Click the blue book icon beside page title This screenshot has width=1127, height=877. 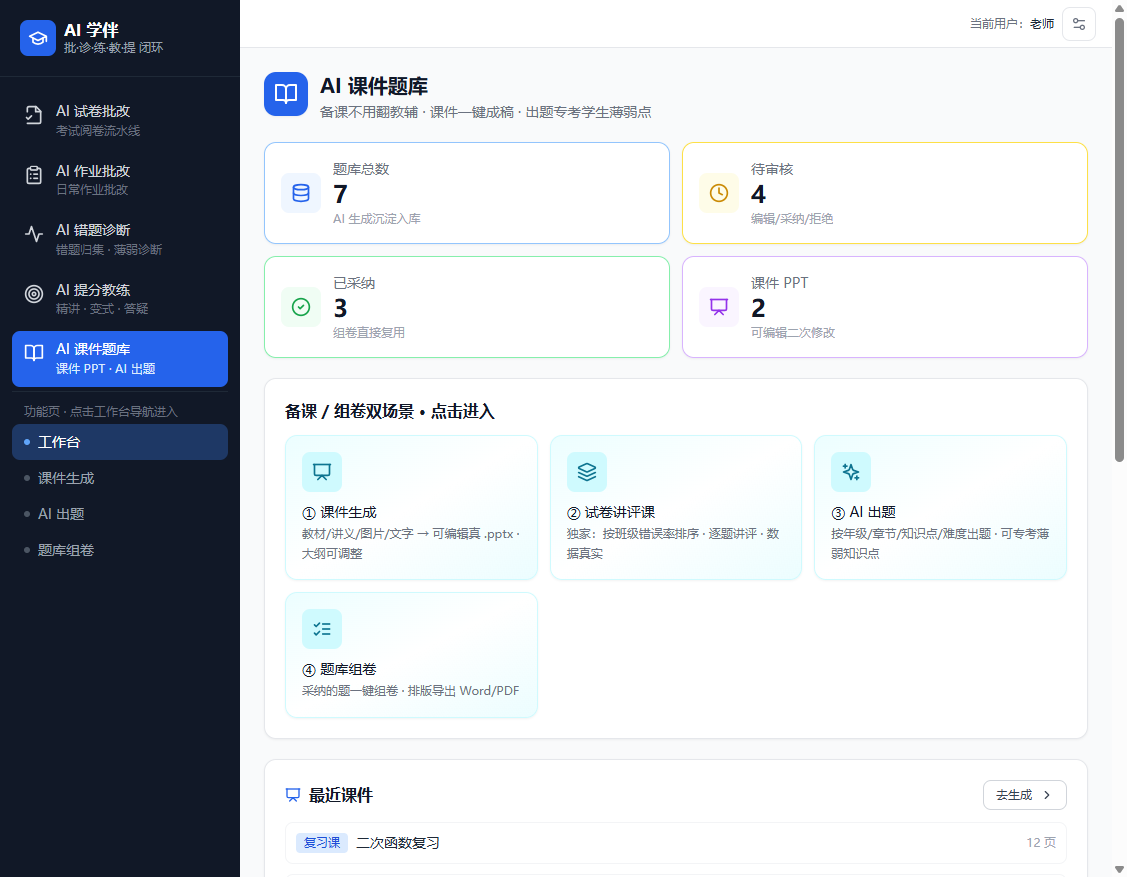(x=286, y=93)
